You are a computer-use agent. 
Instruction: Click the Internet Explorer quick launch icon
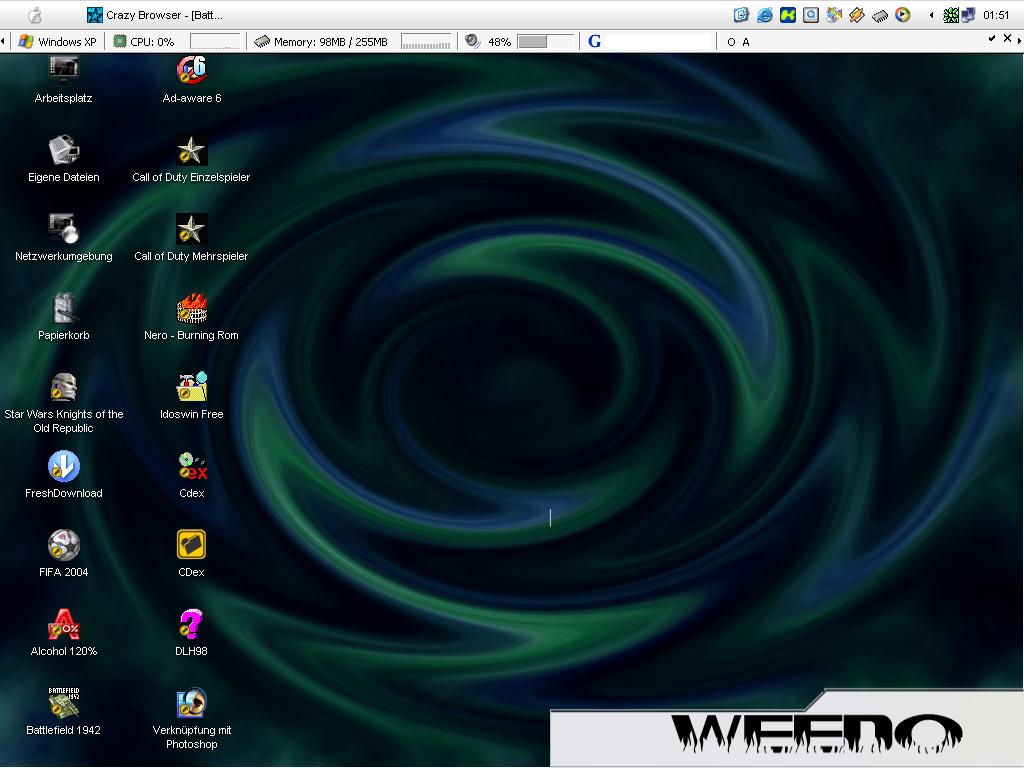(765, 15)
